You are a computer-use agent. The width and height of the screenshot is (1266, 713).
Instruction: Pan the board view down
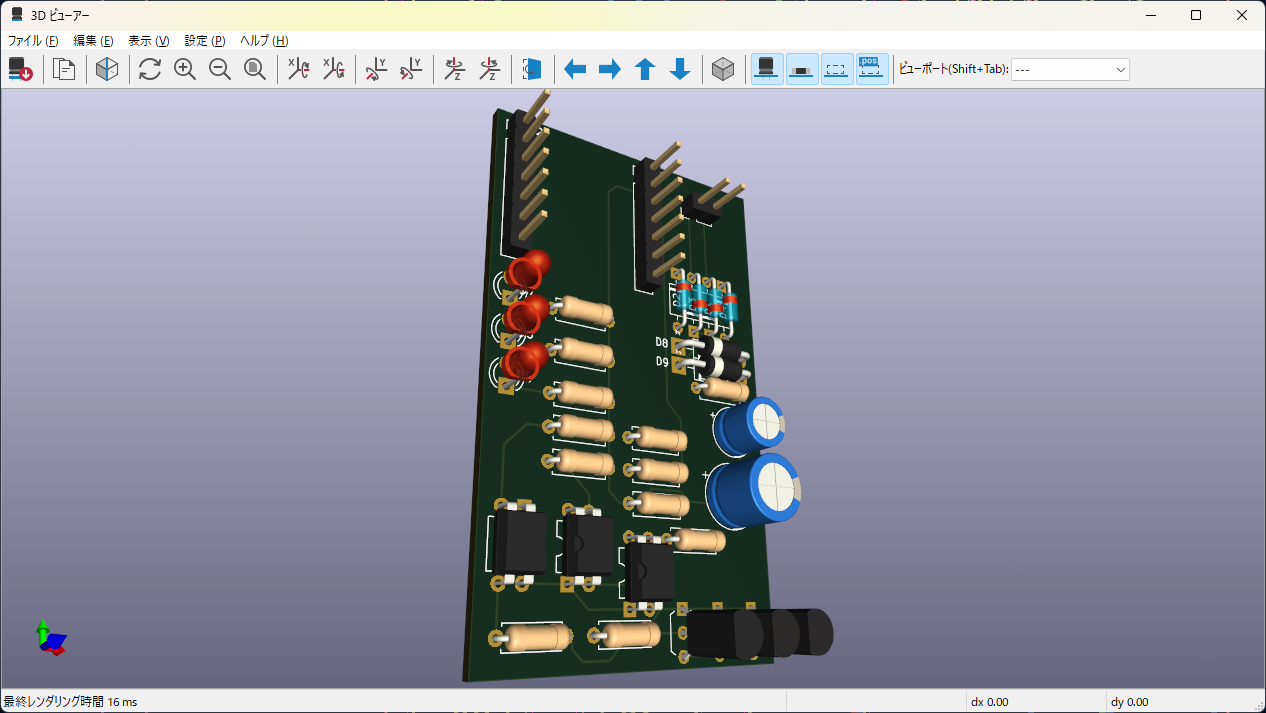pyautogui.click(x=680, y=69)
